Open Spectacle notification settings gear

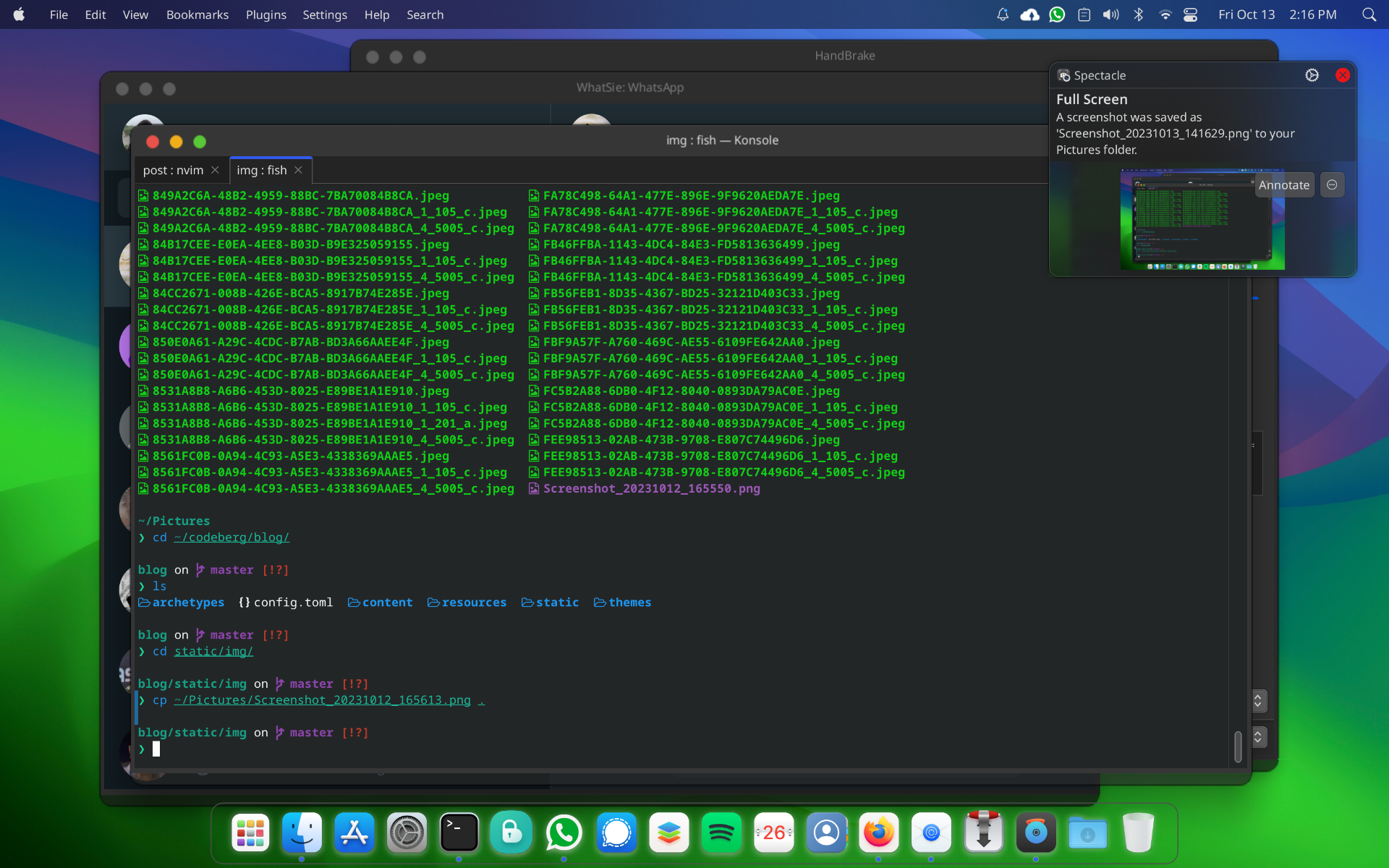pos(1312,75)
